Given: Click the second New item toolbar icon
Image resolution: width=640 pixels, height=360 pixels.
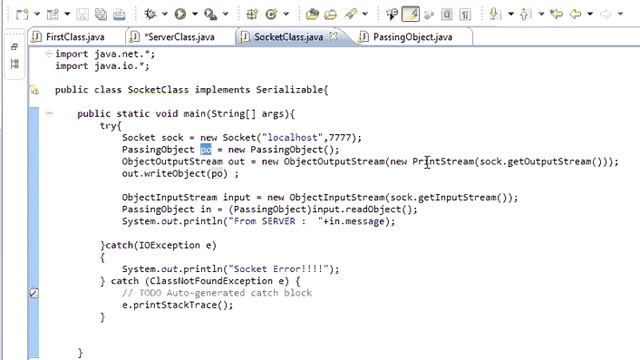Looking at the screenshot, I should point(52,14).
